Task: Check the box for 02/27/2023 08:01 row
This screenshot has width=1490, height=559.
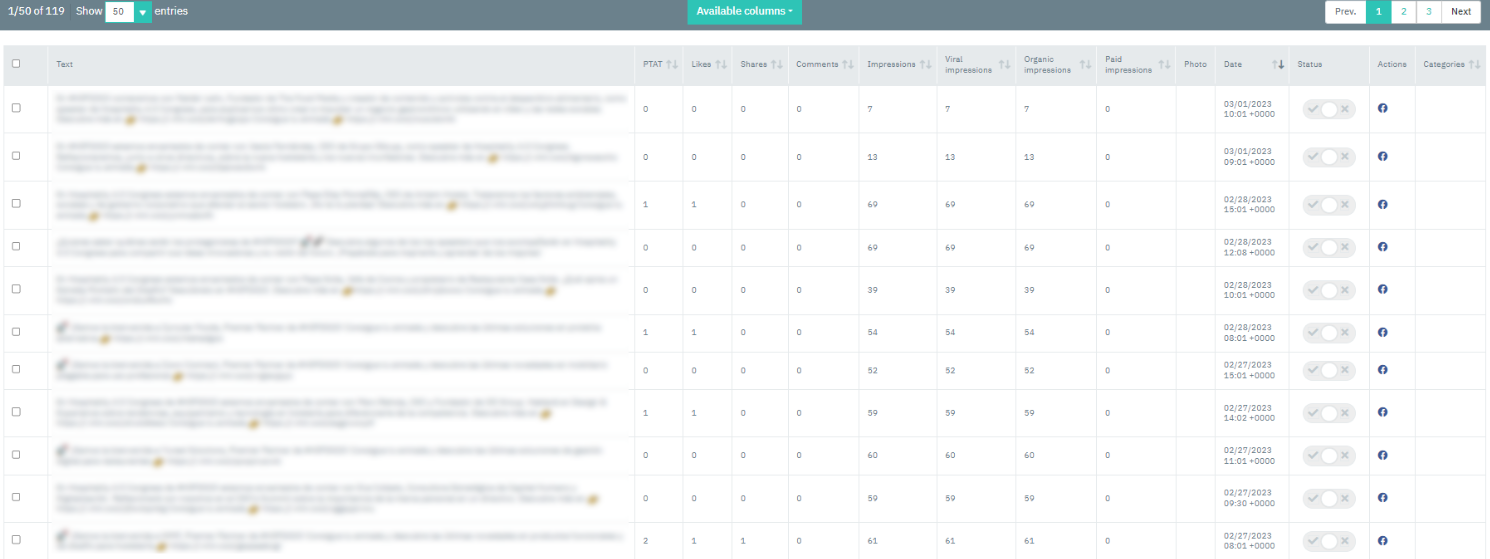Action: coord(16,540)
